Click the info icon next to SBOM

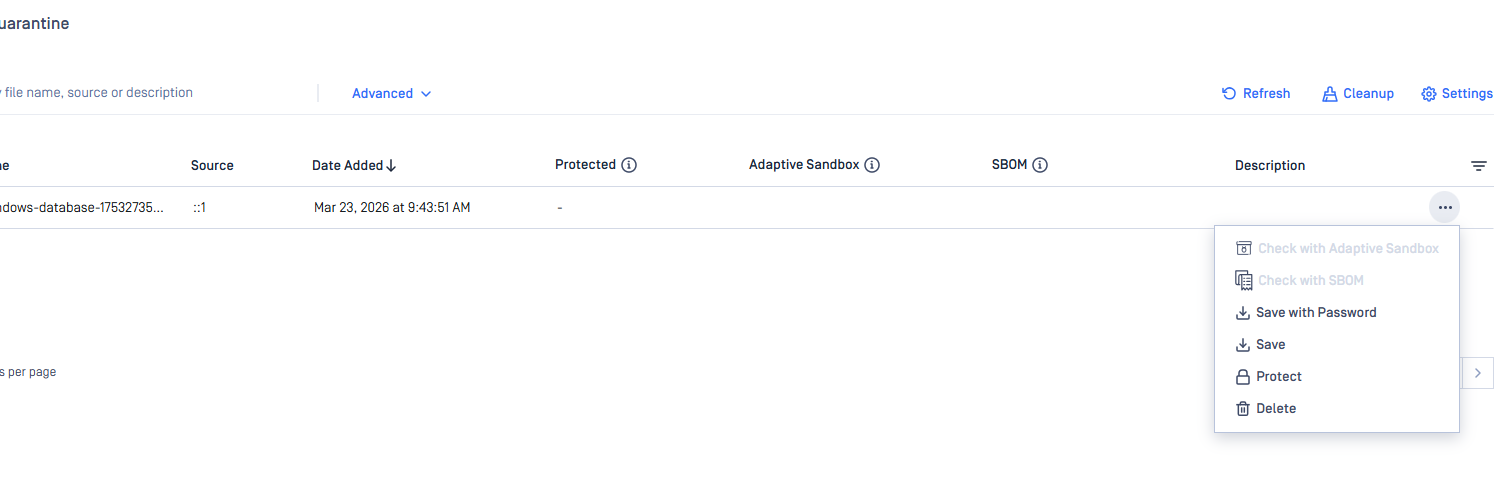(1040, 165)
